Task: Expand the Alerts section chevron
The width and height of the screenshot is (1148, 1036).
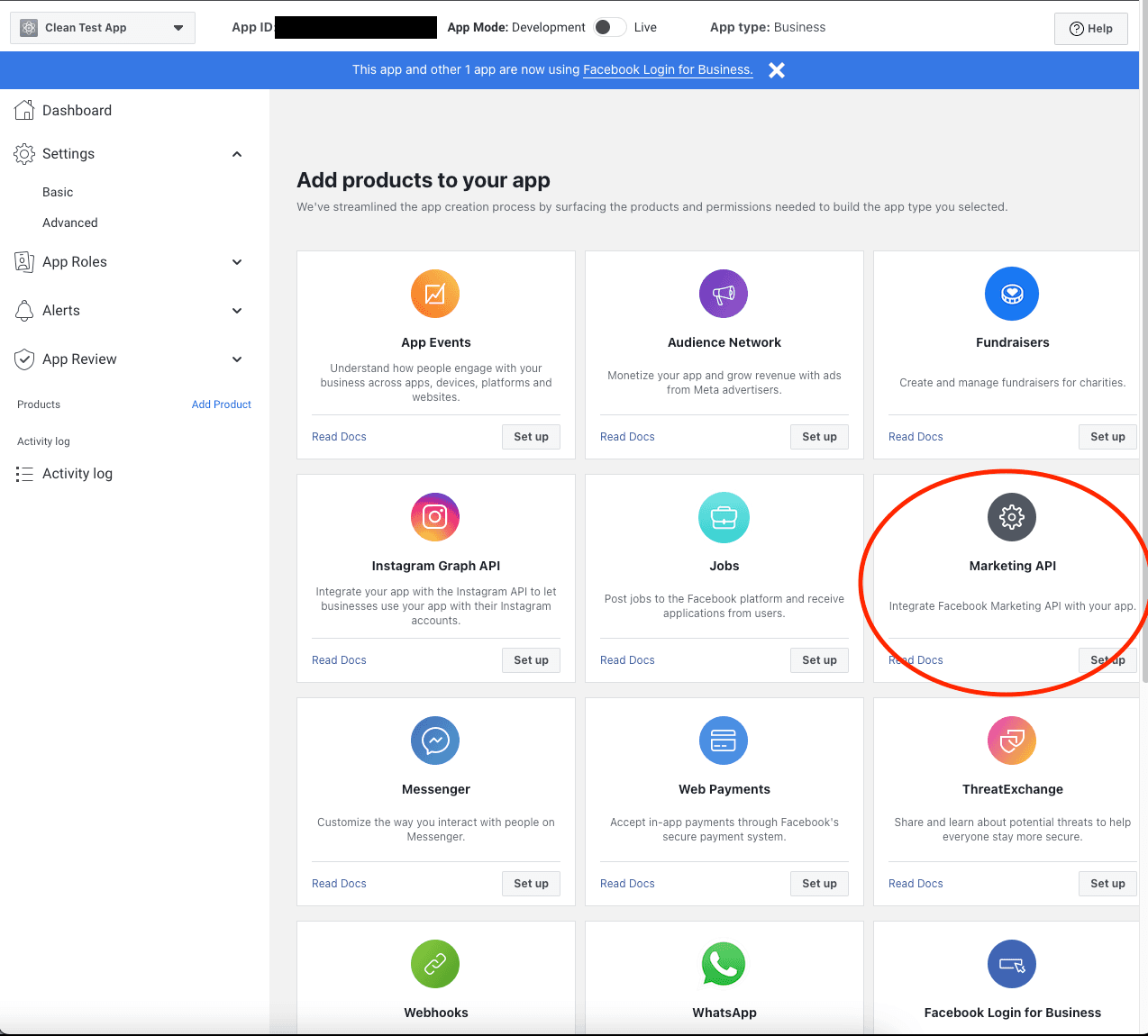Action: coord(237,311)
